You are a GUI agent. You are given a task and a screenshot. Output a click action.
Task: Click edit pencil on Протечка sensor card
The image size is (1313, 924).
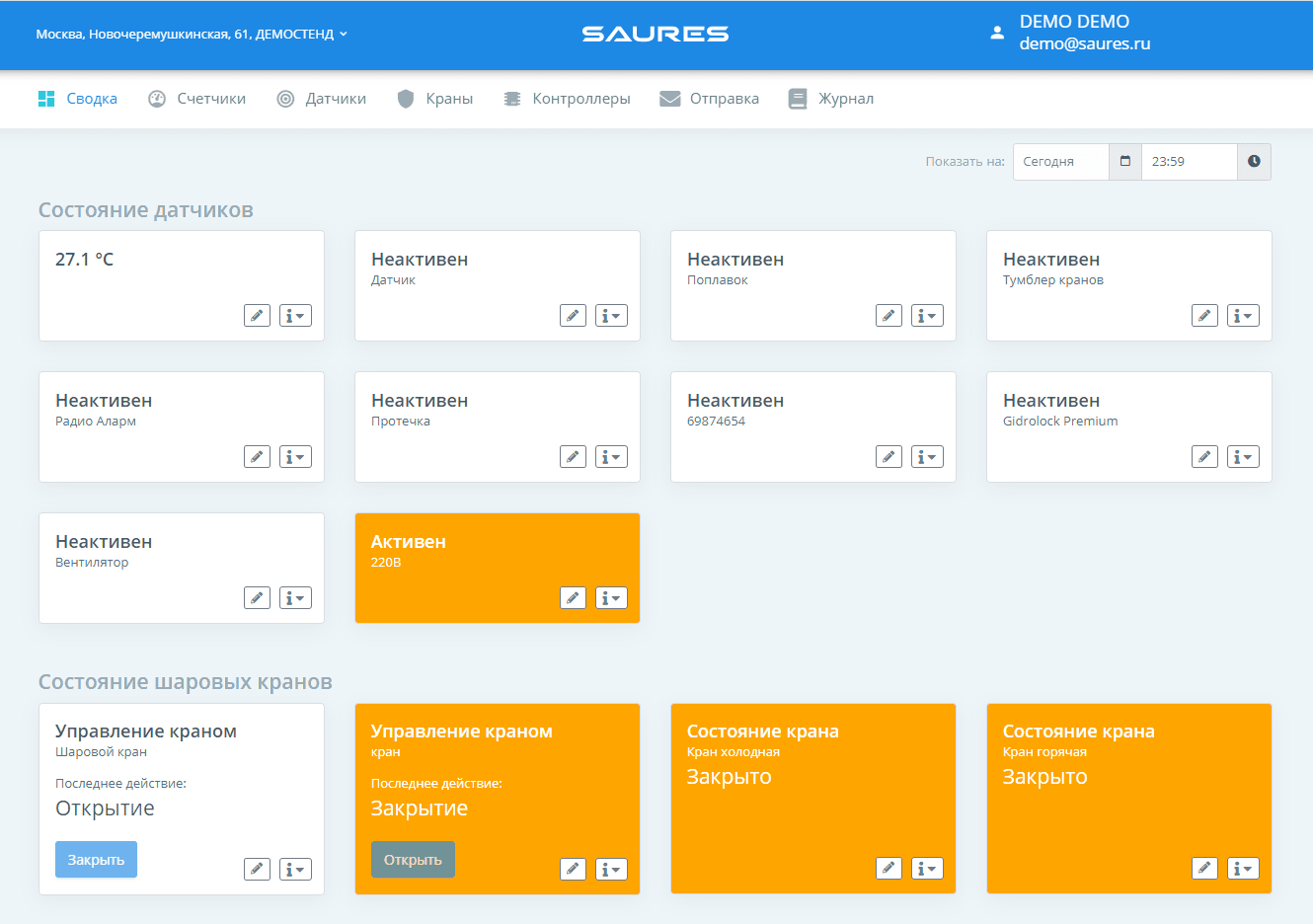click(573, 457)
